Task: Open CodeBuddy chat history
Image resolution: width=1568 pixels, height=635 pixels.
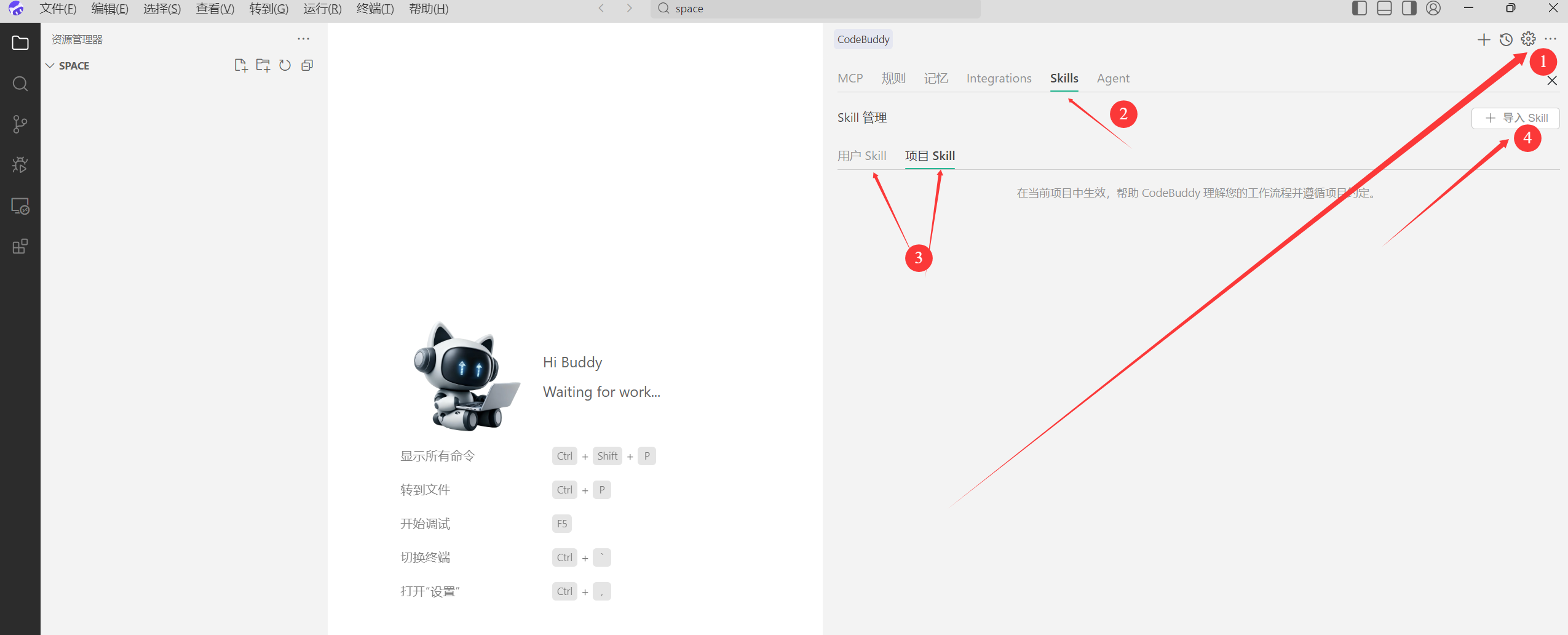Action: pos(1506,39)
